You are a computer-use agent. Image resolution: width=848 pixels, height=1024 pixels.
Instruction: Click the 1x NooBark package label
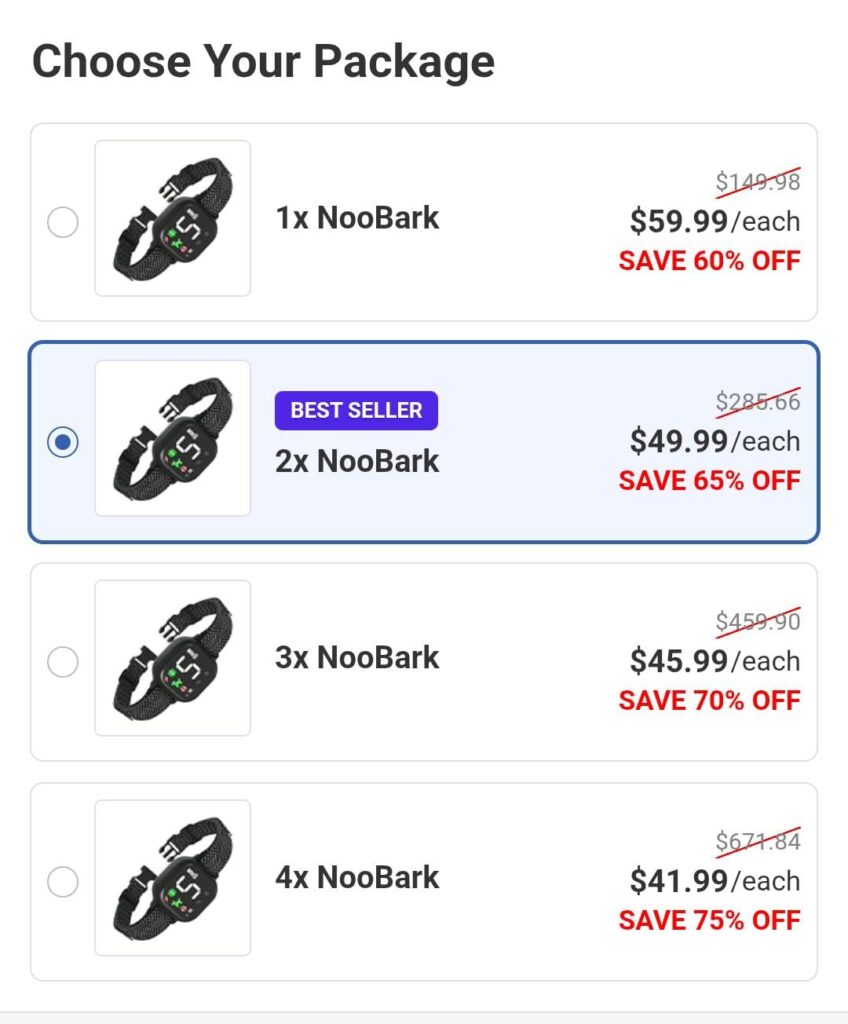(x=357, y=218)
